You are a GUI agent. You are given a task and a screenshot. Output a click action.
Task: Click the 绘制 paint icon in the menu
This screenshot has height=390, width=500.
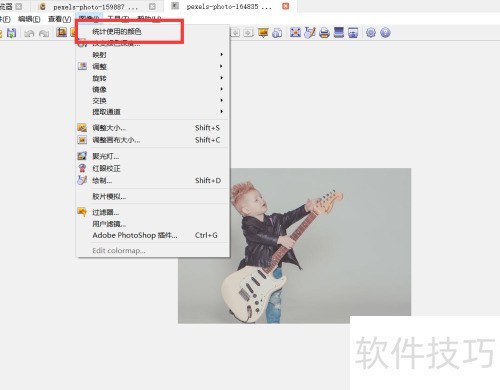pyautogui.click(x=82, y=180)
